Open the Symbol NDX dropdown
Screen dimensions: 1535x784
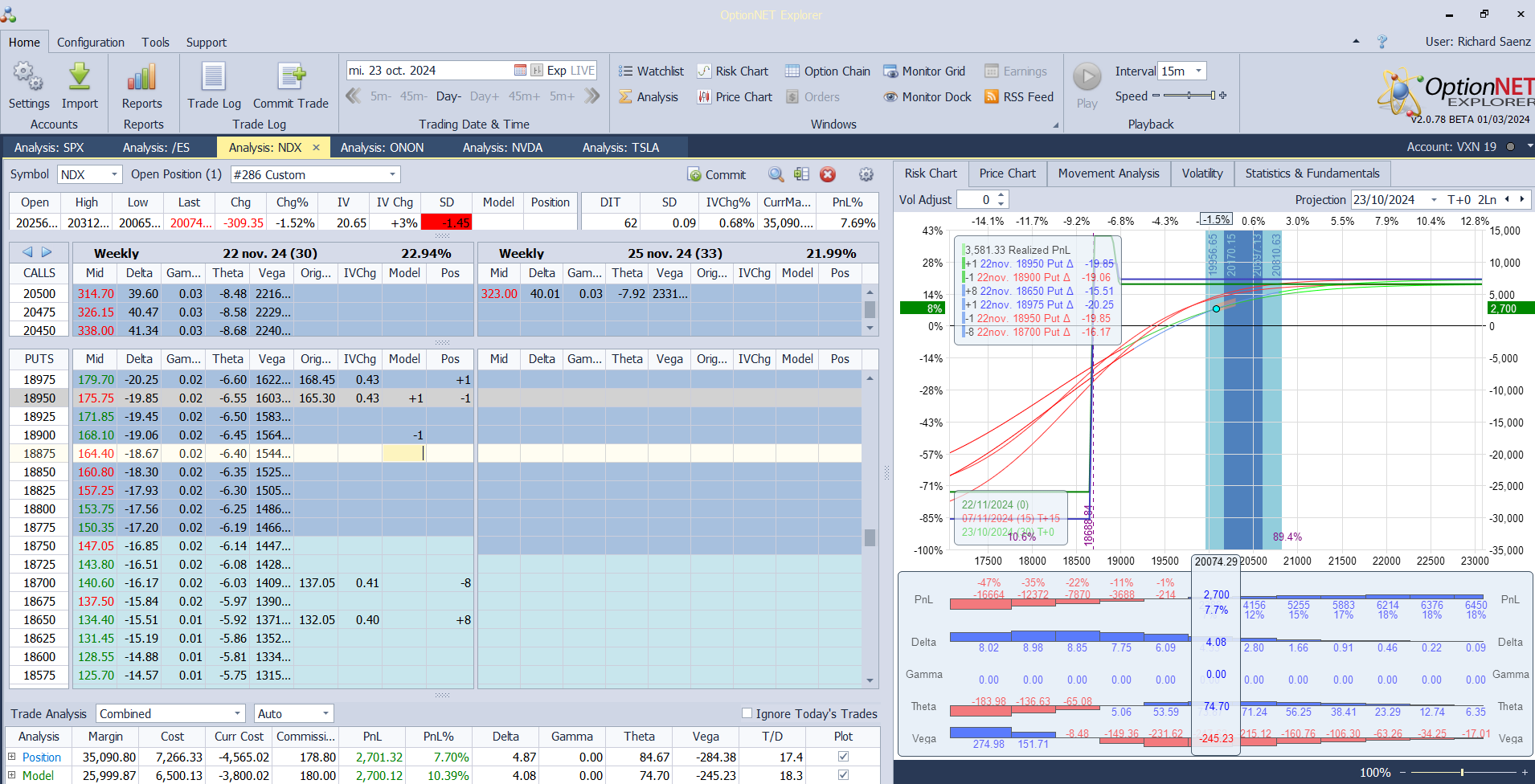pyautogui.click(x=114, y=174)
